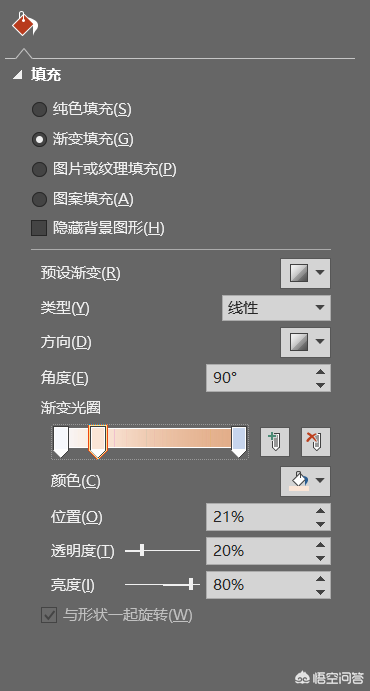
Task: Click the 亮度 slider handle
Action: [x=191, y=585]
